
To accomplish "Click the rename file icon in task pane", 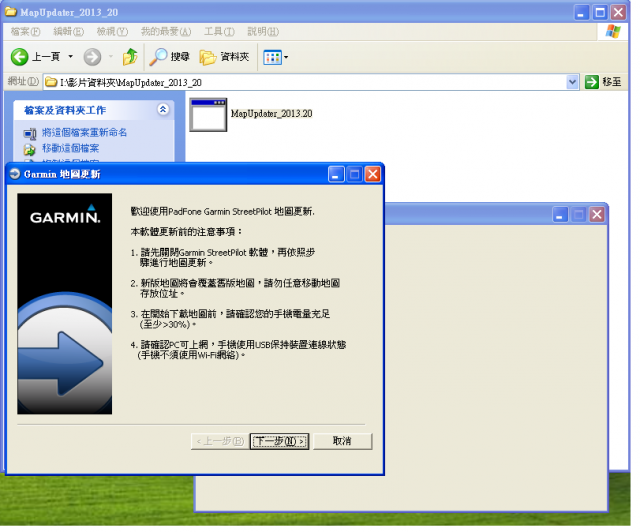I will pos(30,134).
